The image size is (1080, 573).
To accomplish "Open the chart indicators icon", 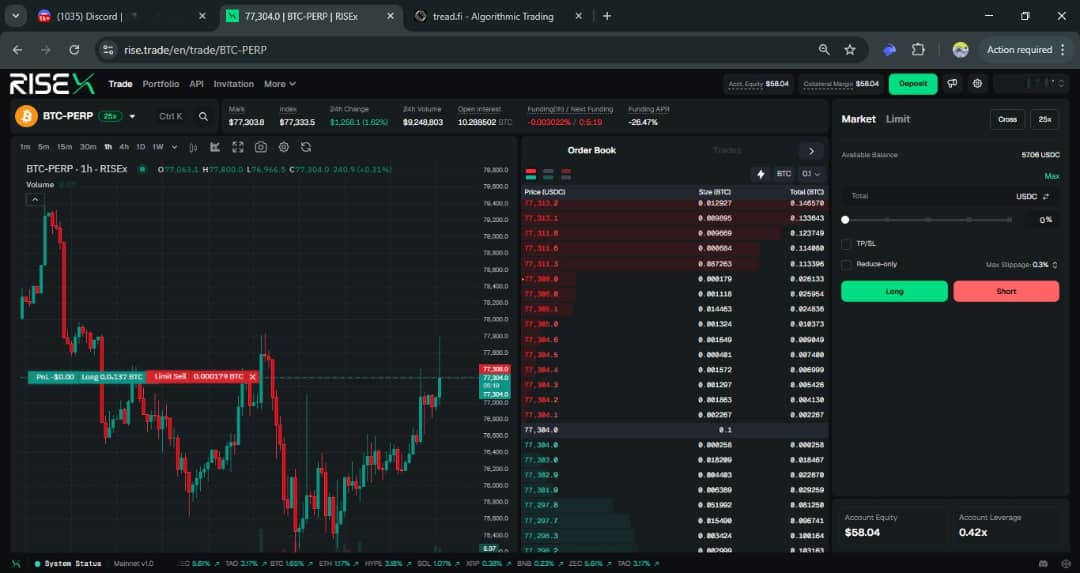I will click(215, 147).
